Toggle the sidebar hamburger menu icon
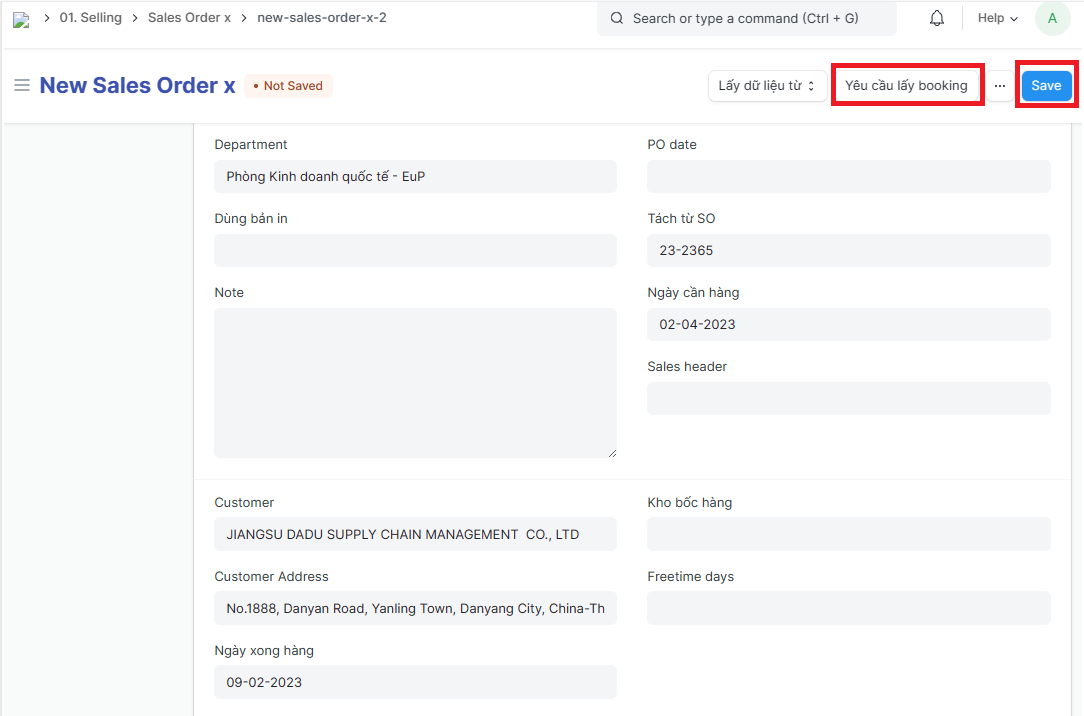The height and width of the screenshot is (716, 1084). (21, 86)
